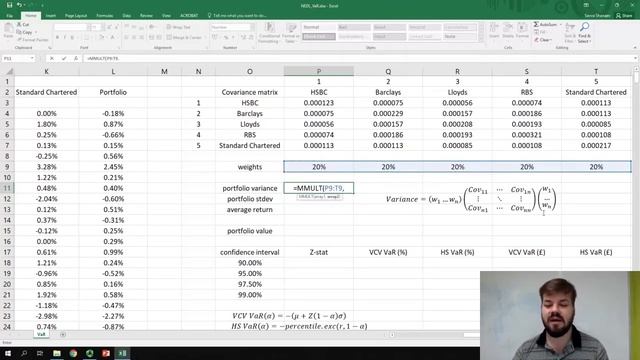This screenshot has width=640, height=360.
Task: Open Ribbon Display Options
Action: pos(586,5)
